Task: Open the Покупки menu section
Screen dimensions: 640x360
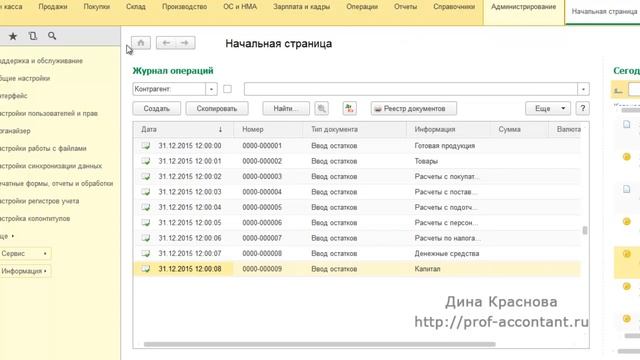Action: pyautogui.click(x=96, y=7)
